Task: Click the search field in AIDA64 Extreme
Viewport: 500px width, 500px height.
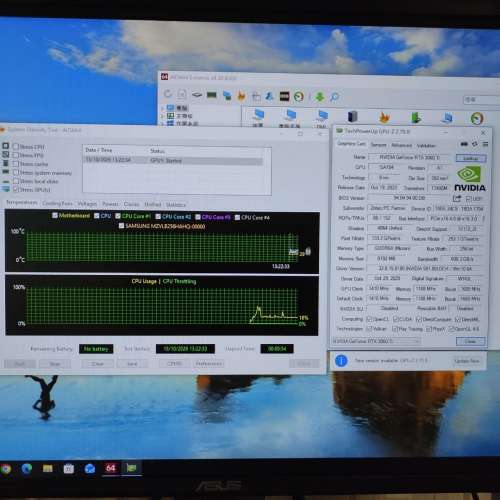Action: click(481, 99)
